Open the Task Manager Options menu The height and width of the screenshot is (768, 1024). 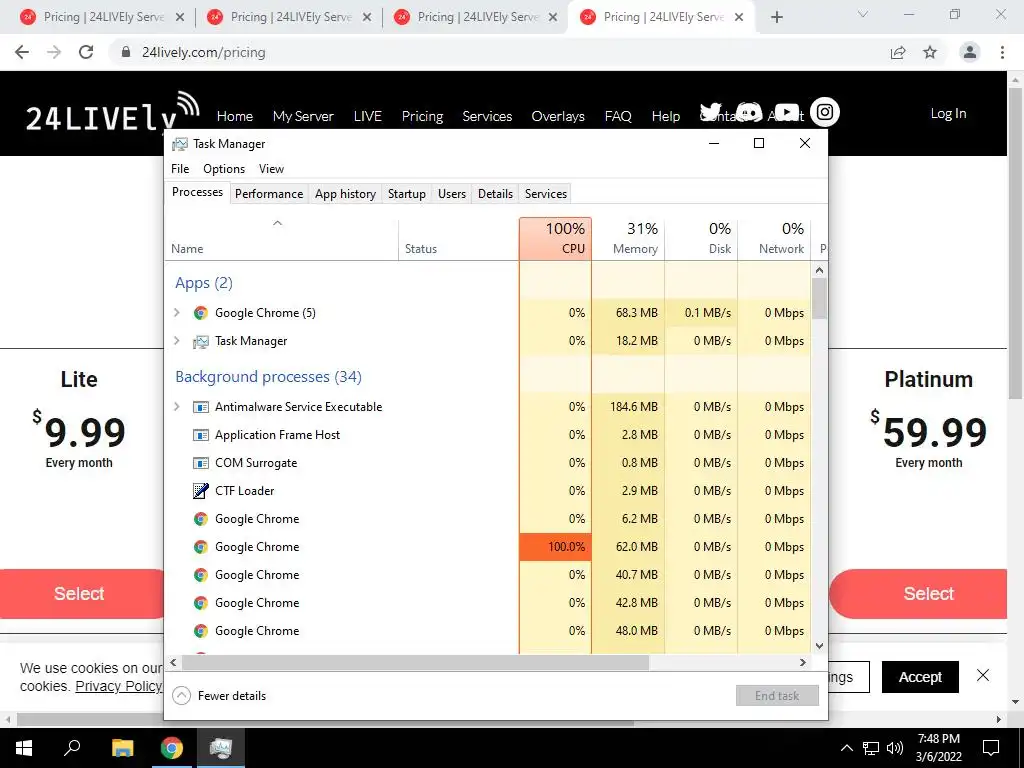pyautogui.click(x=223, y=168)
